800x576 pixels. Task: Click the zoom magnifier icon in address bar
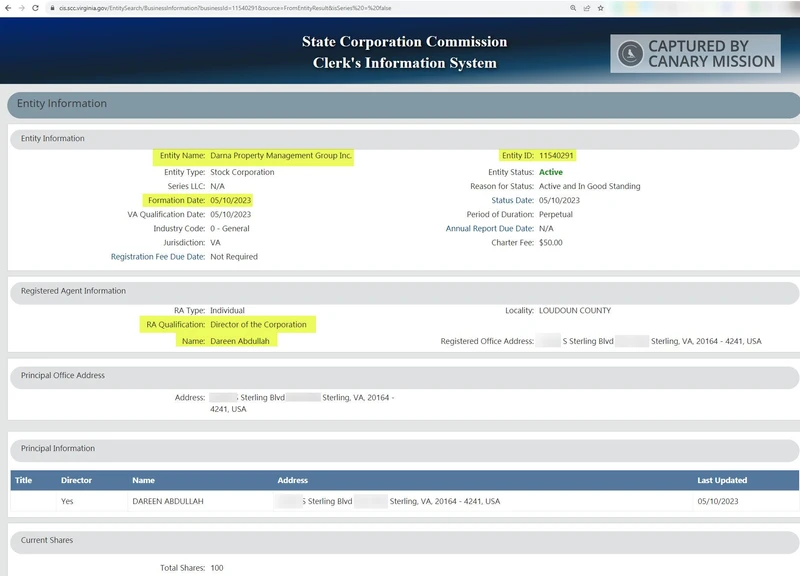[573, 7]
